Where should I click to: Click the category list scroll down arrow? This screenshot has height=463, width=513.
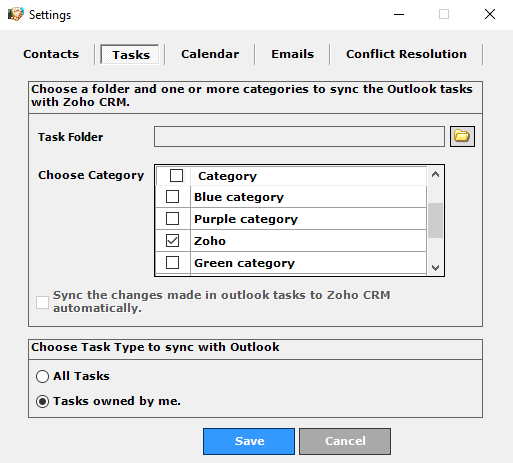pos(435,267)
